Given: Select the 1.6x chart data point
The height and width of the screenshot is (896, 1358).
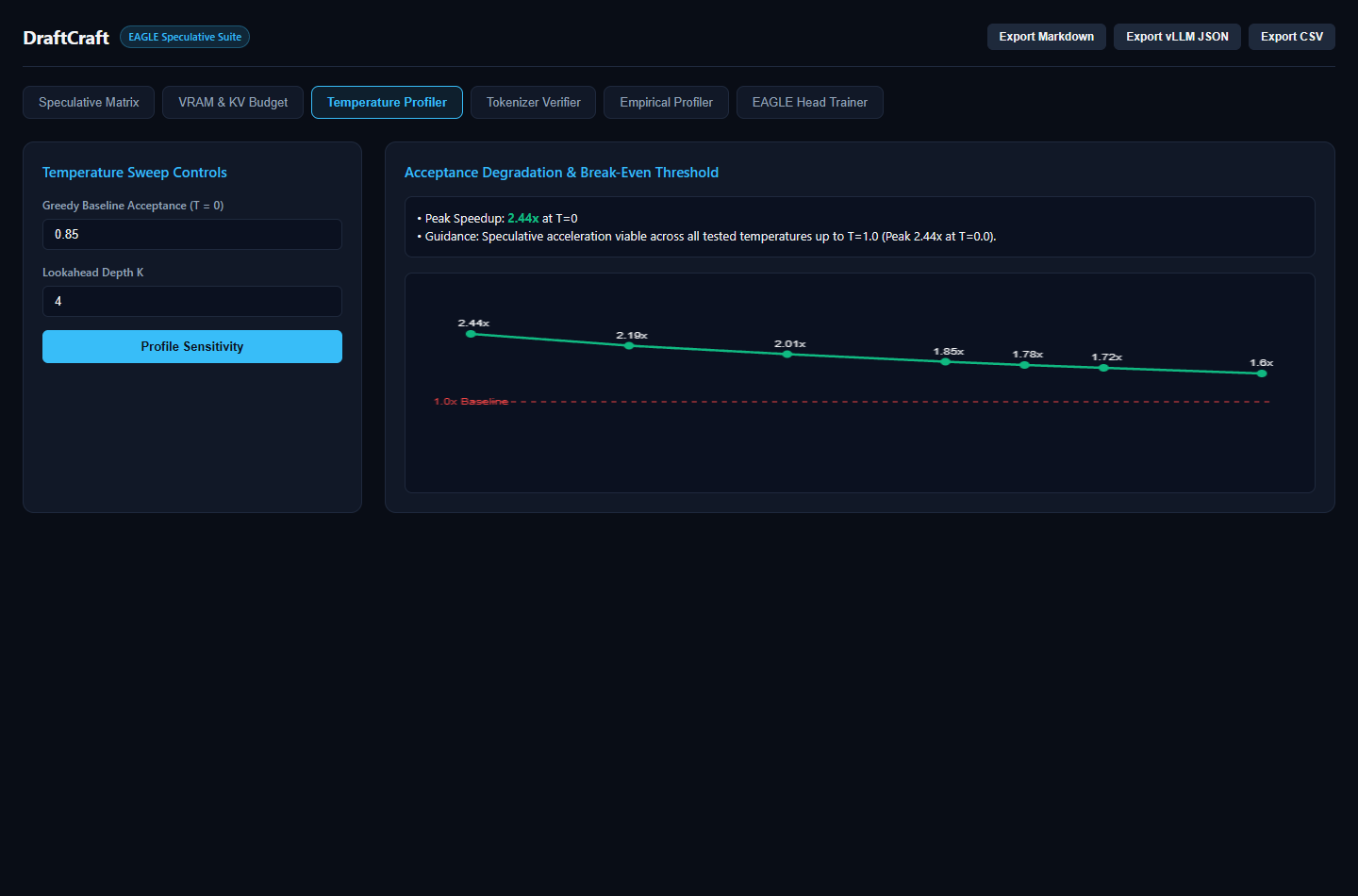Looking at the screenshot, I should pos(1262,373).
